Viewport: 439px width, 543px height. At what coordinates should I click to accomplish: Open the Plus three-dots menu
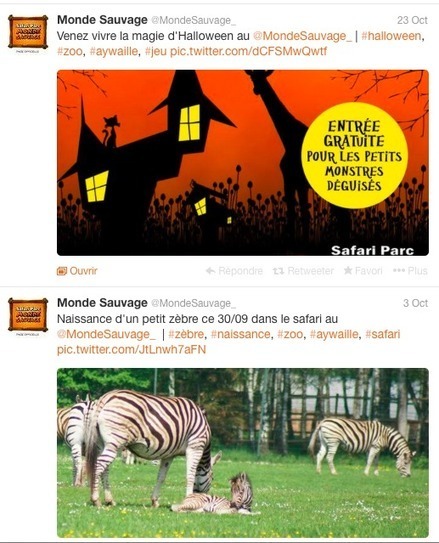click(x=399, y=270)
